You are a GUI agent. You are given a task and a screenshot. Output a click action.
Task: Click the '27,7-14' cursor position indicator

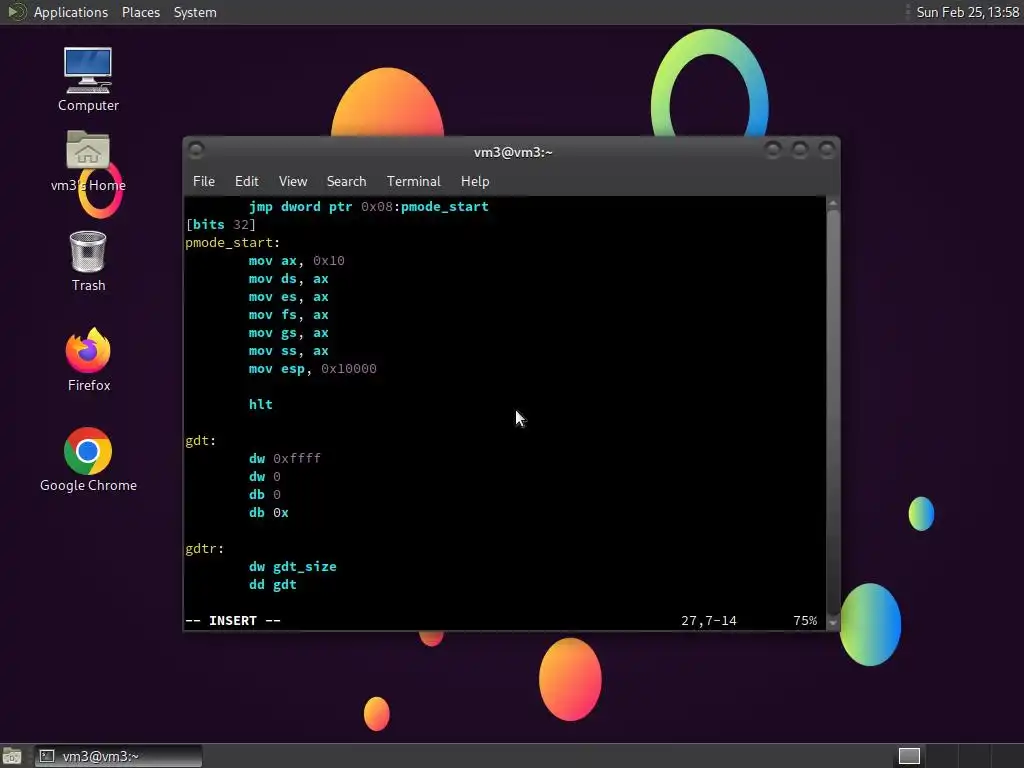coord(709,621)
